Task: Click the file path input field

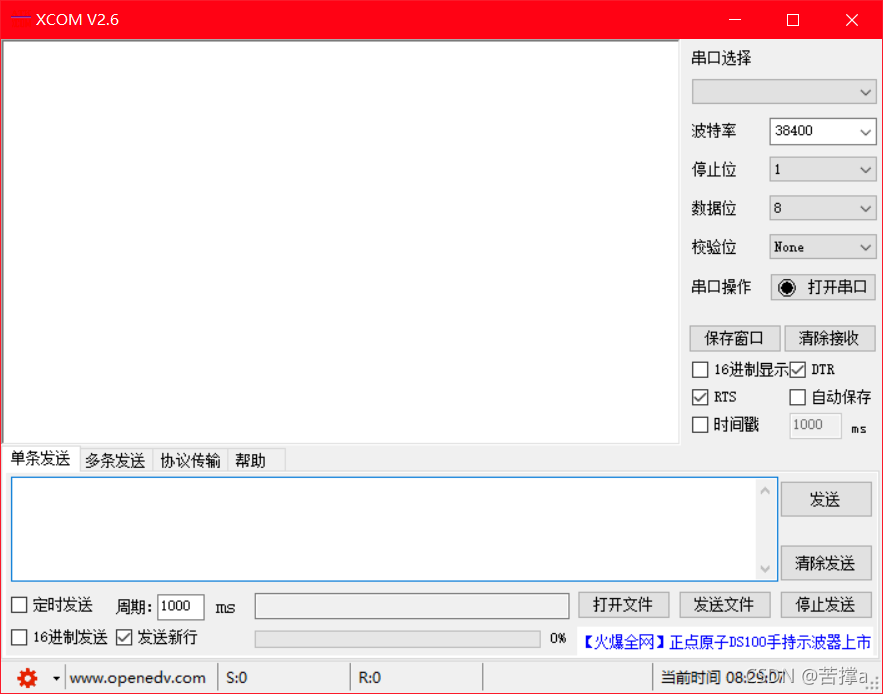Action: click(412, 606)
